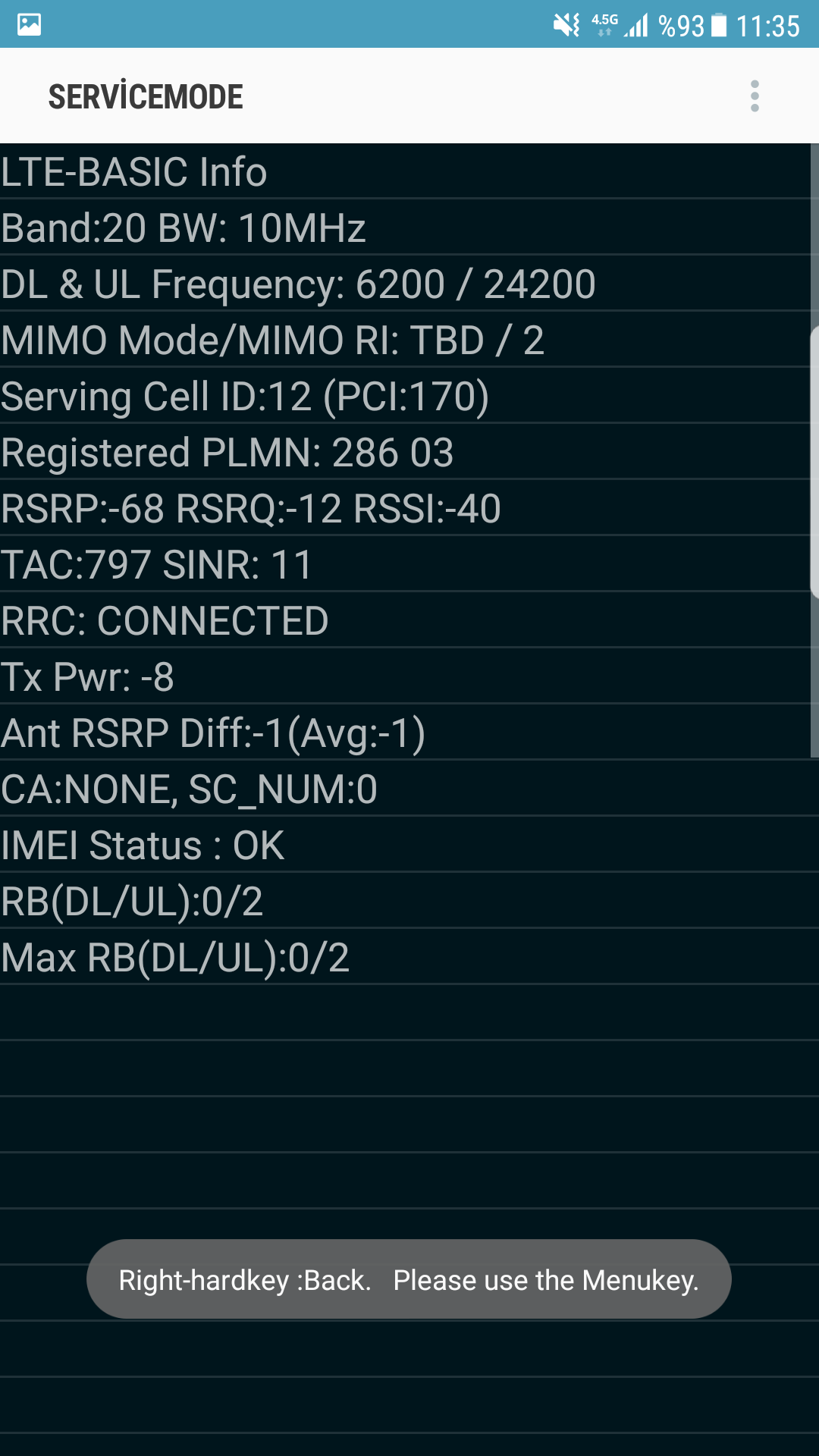Tap the 11:35 clock in status bar
Screen dimensions: 819x1456
pos(767,27)
